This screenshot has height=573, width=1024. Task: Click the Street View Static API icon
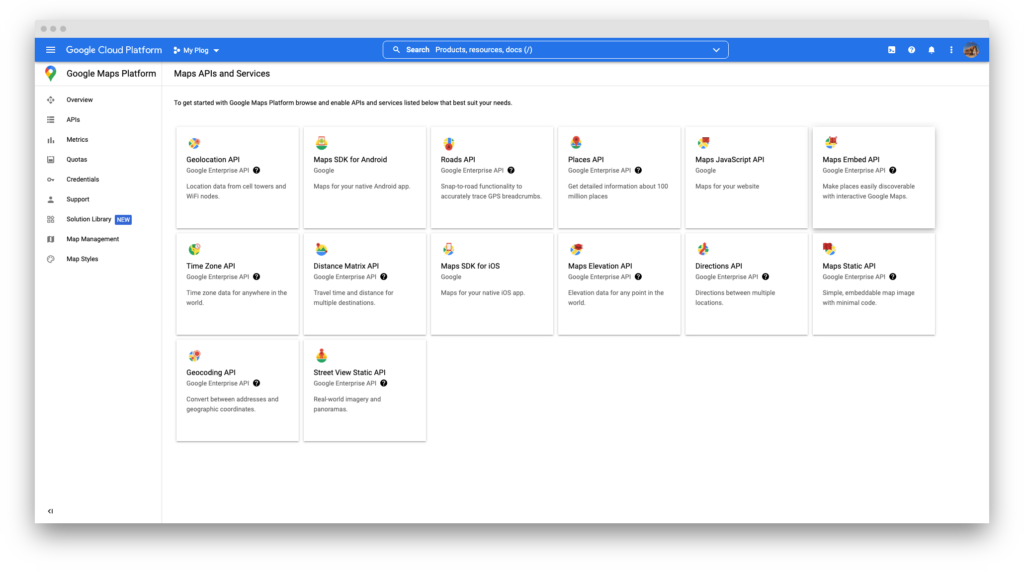[x=321, y=355]
